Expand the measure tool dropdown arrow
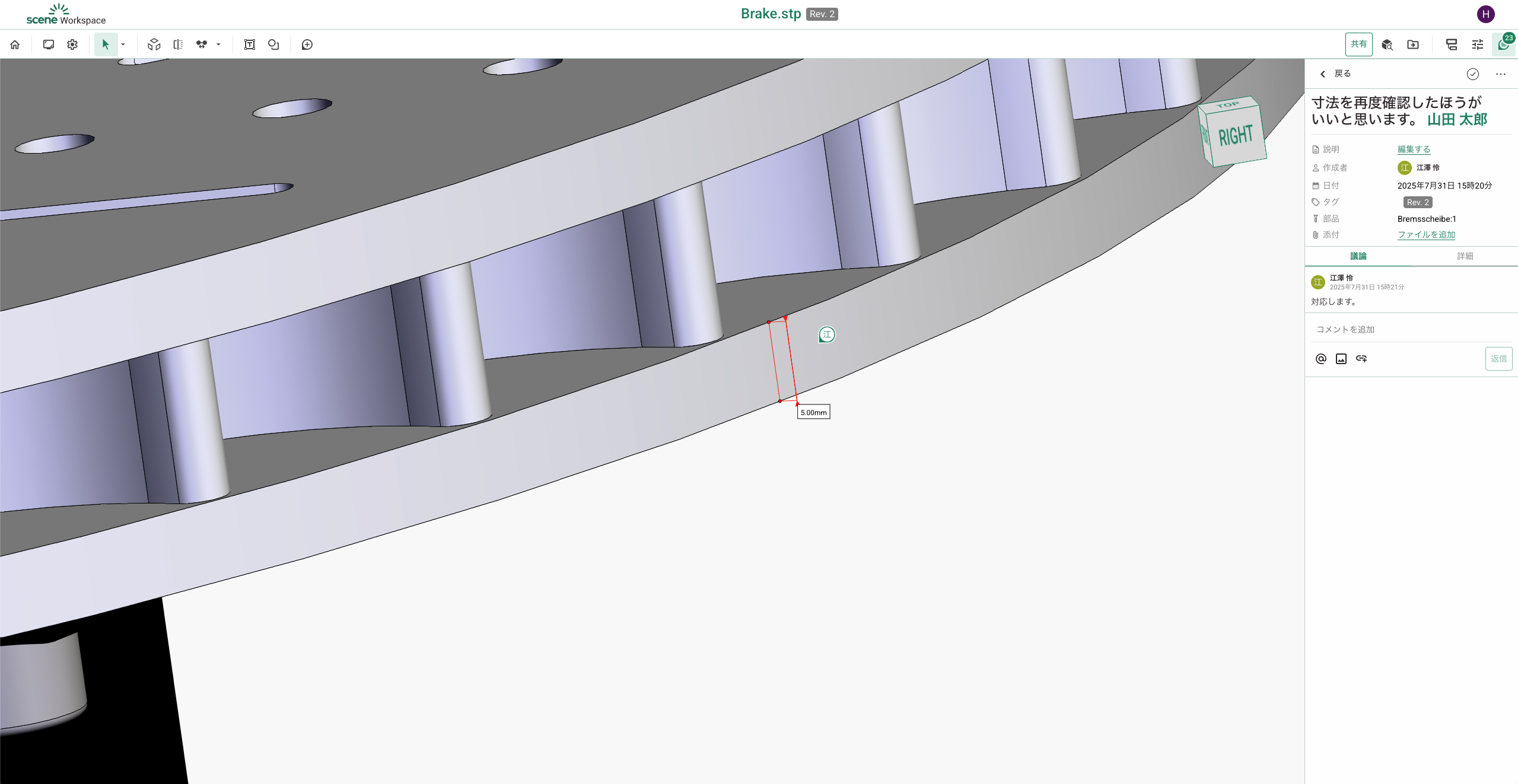1518x784 pixels. 218,44
